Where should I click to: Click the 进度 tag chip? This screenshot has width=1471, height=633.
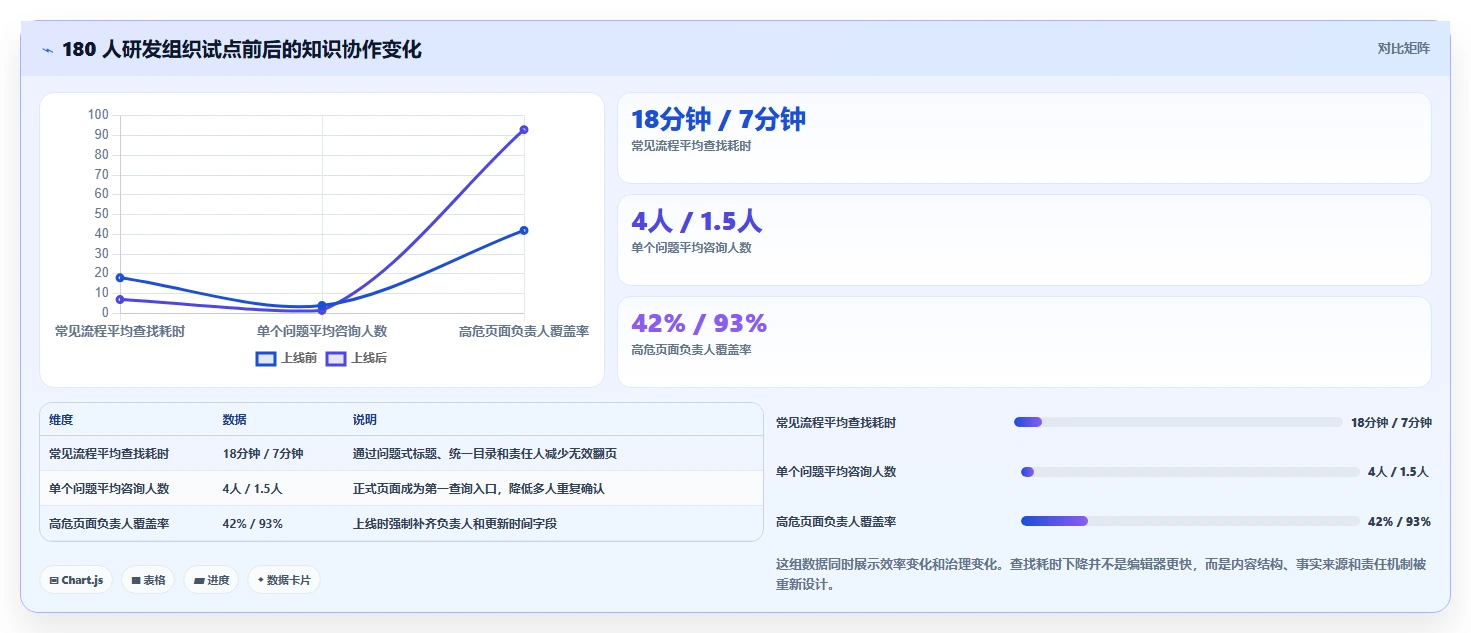tap(211, 580)
